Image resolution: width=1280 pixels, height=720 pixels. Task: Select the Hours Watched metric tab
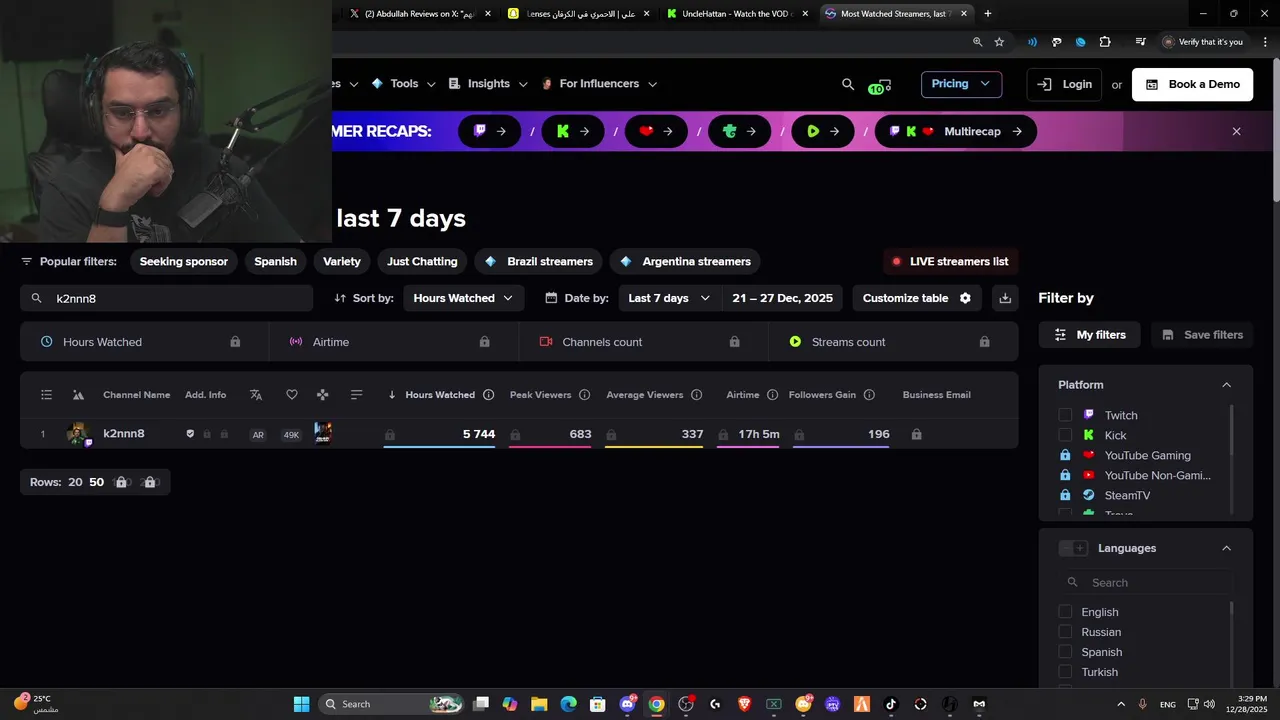(144, 342)
